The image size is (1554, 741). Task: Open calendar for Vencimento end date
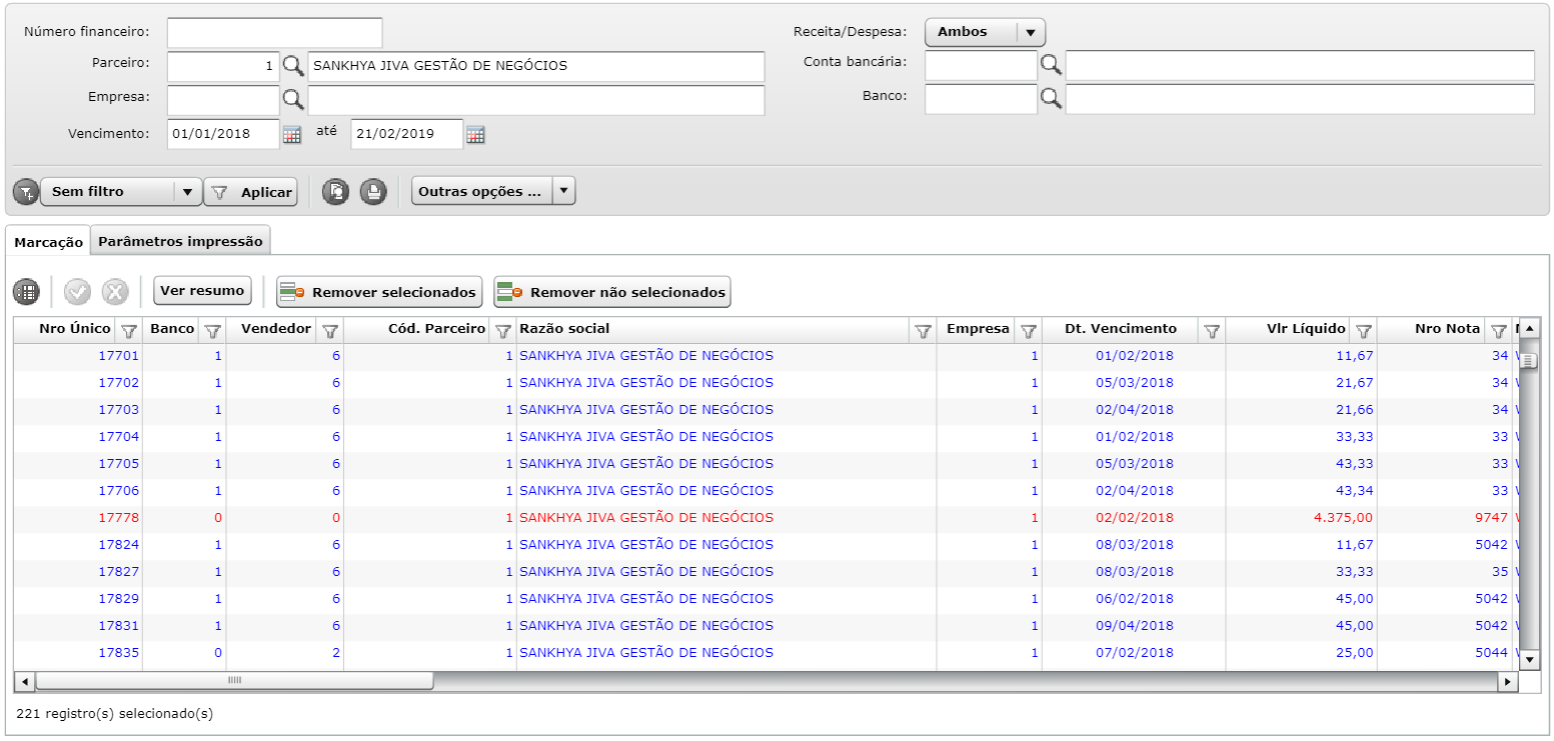(475, 135)
